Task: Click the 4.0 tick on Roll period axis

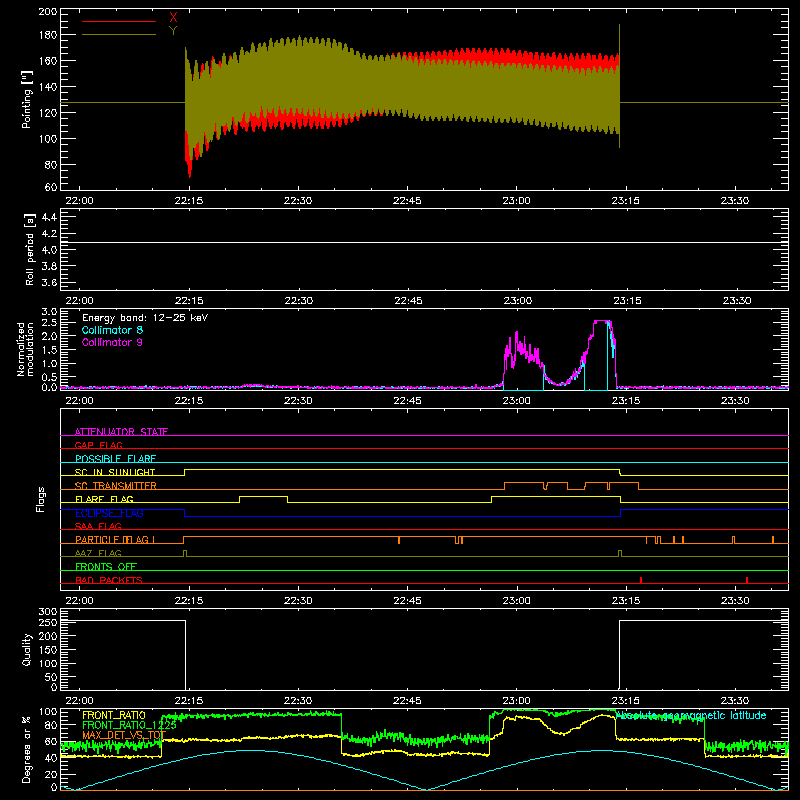Action: 49,250
